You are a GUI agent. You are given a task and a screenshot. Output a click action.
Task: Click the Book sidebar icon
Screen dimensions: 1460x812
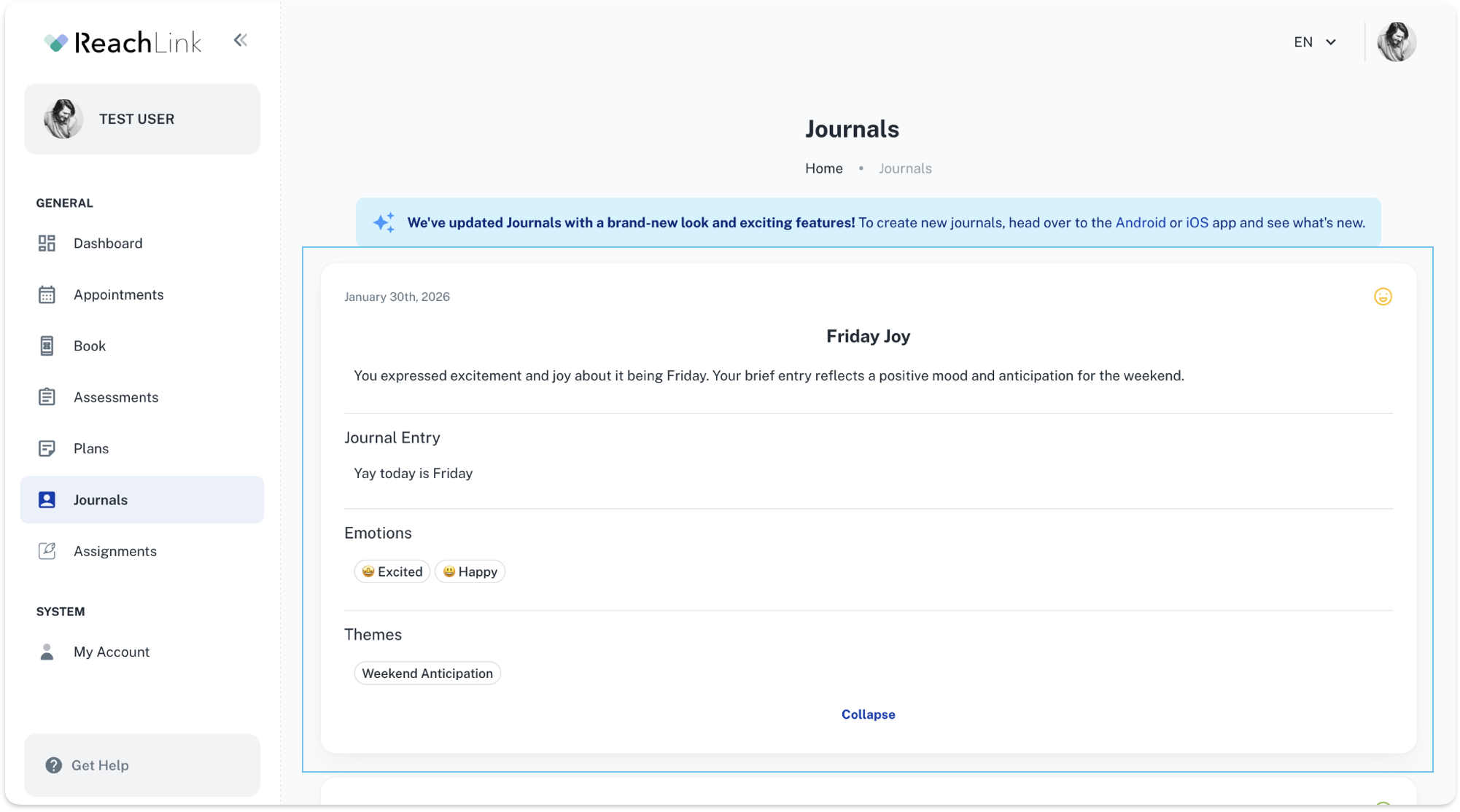point(47,346)
